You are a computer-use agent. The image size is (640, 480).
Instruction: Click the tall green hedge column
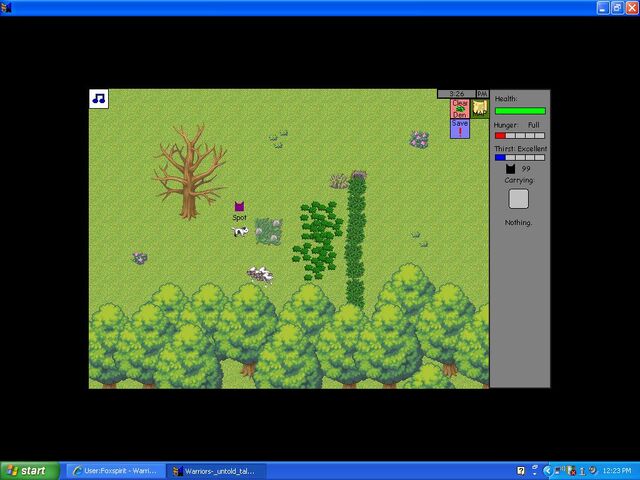pos(356,243)
